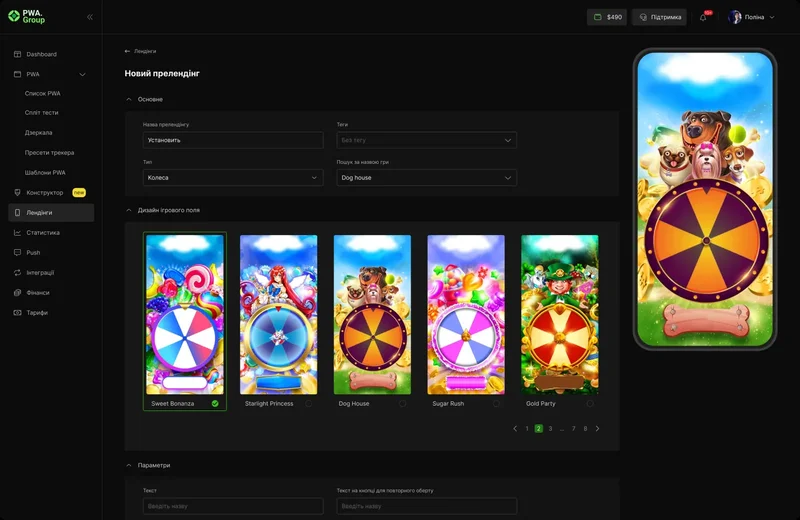The width and height of the screenshot is (800, 520).
Task: Click the Dashboard grid icon
Action: tap(17, 54)
